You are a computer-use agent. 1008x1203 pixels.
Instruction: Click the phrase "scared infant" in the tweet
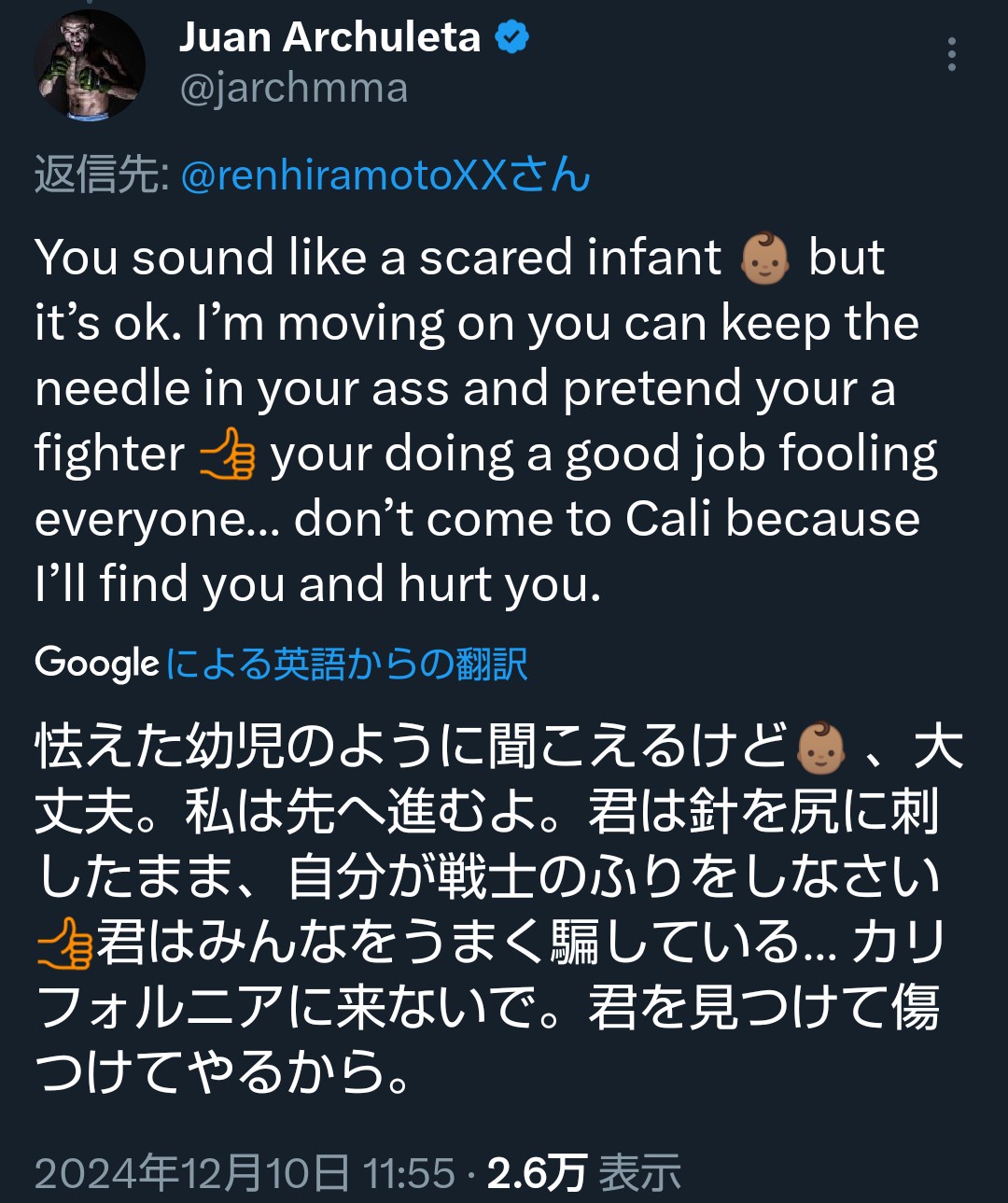pyautogui.click(x=569, y=259)
